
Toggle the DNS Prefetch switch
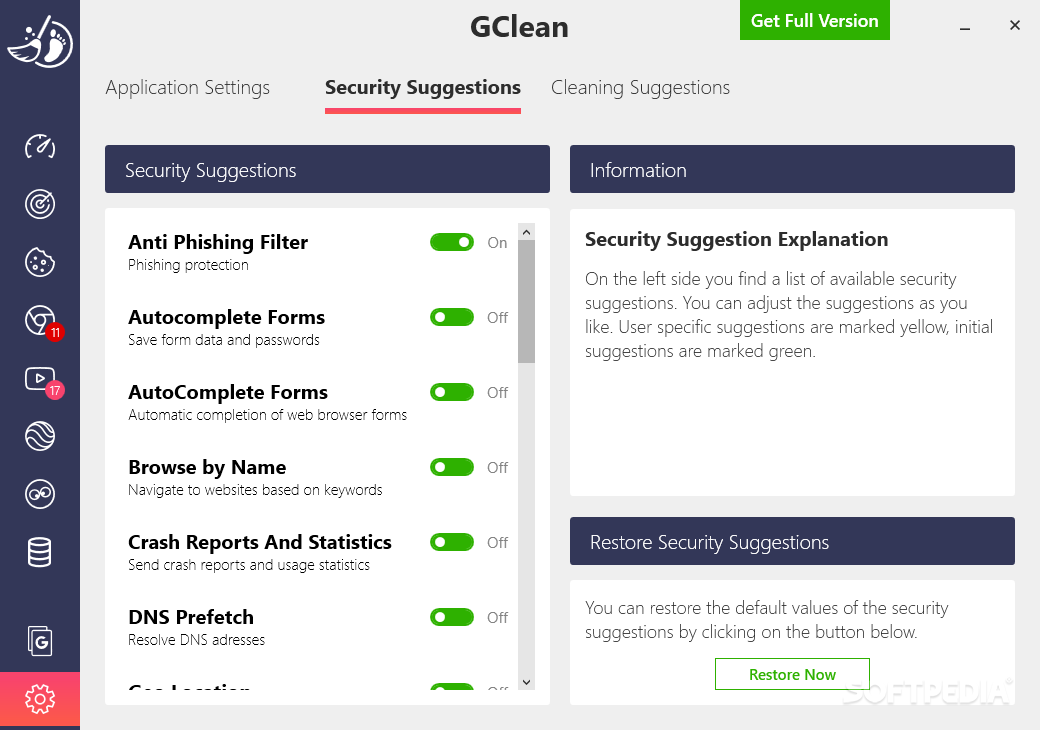[x=452, y=617]
